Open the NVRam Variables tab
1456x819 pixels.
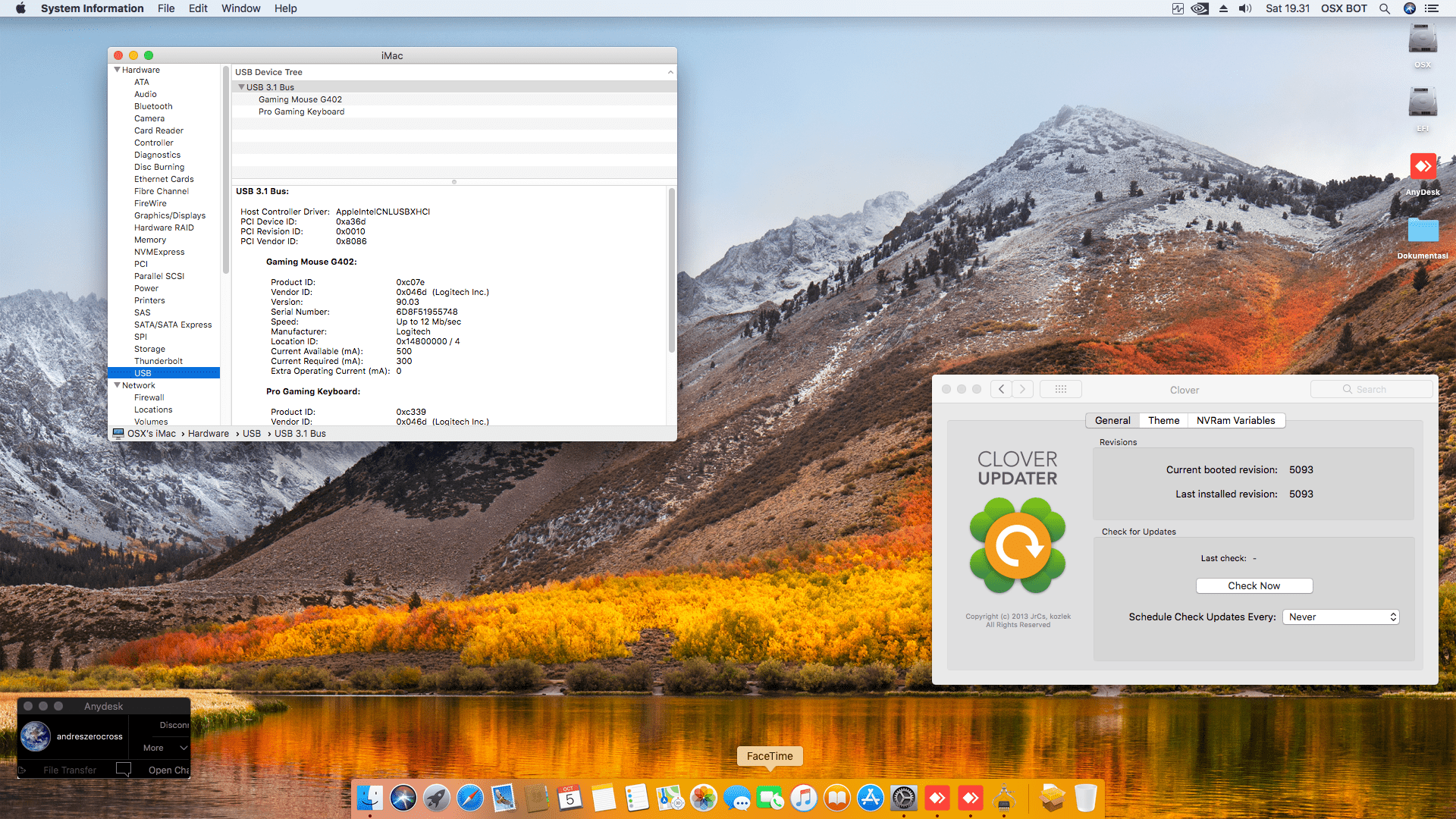tap(1235, 420)
